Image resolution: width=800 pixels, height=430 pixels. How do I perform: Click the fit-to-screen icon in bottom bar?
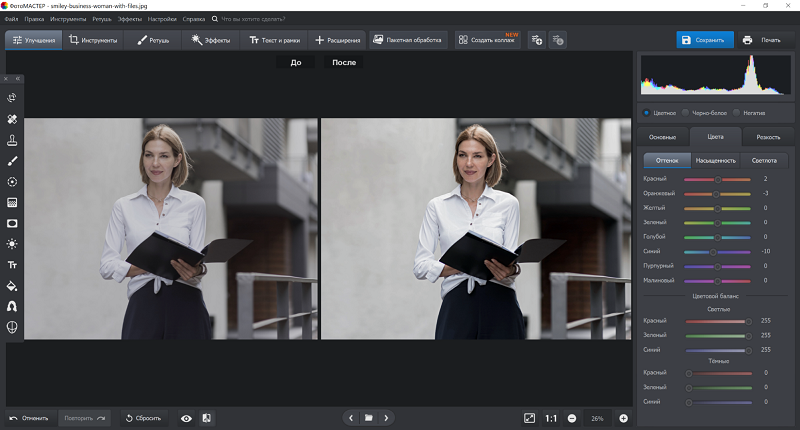pyautogui.click(x=529, y=417)
